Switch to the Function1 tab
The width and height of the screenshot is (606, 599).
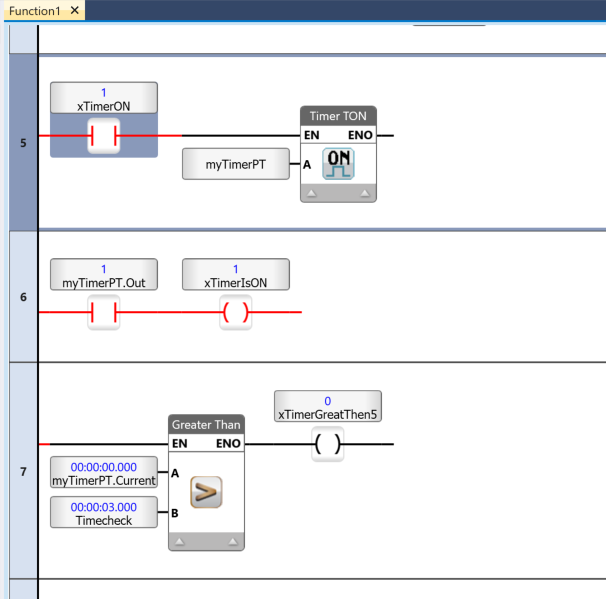[x=34, y=10]
